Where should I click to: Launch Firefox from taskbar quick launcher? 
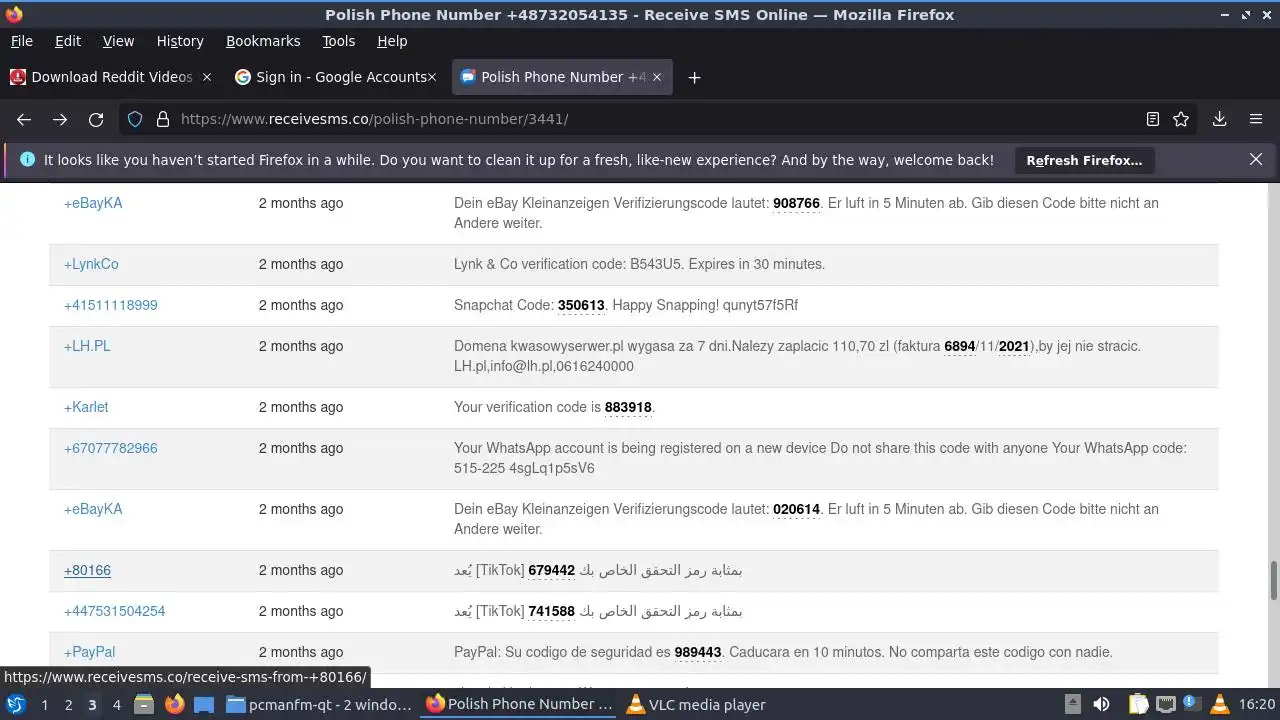point(174,704)
